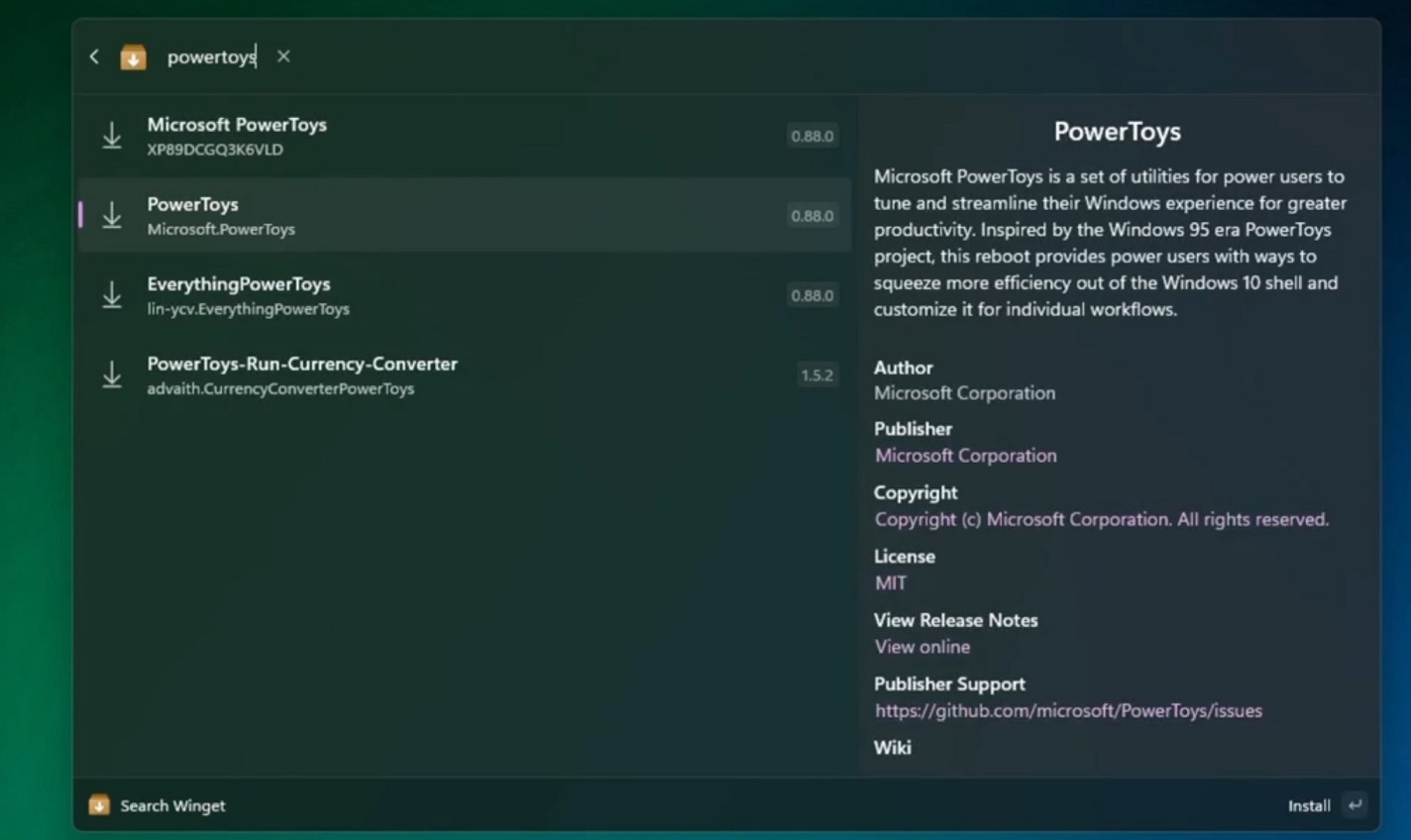Click the Copyright Microsoft Corporation link
Screen dimensions: 1411x840
(1101, 519)
